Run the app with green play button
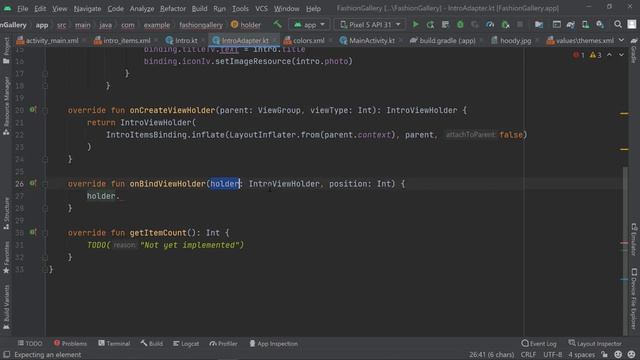The height and width of the screenshot is (360, 640). 416,24
